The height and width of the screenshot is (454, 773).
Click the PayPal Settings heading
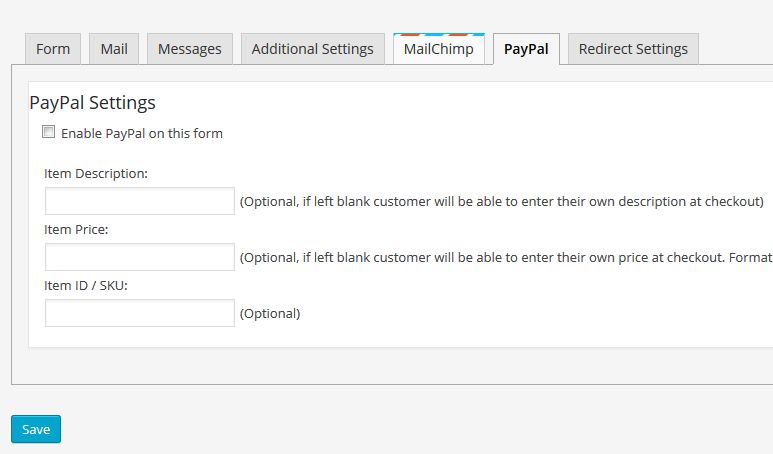[92, 103]
